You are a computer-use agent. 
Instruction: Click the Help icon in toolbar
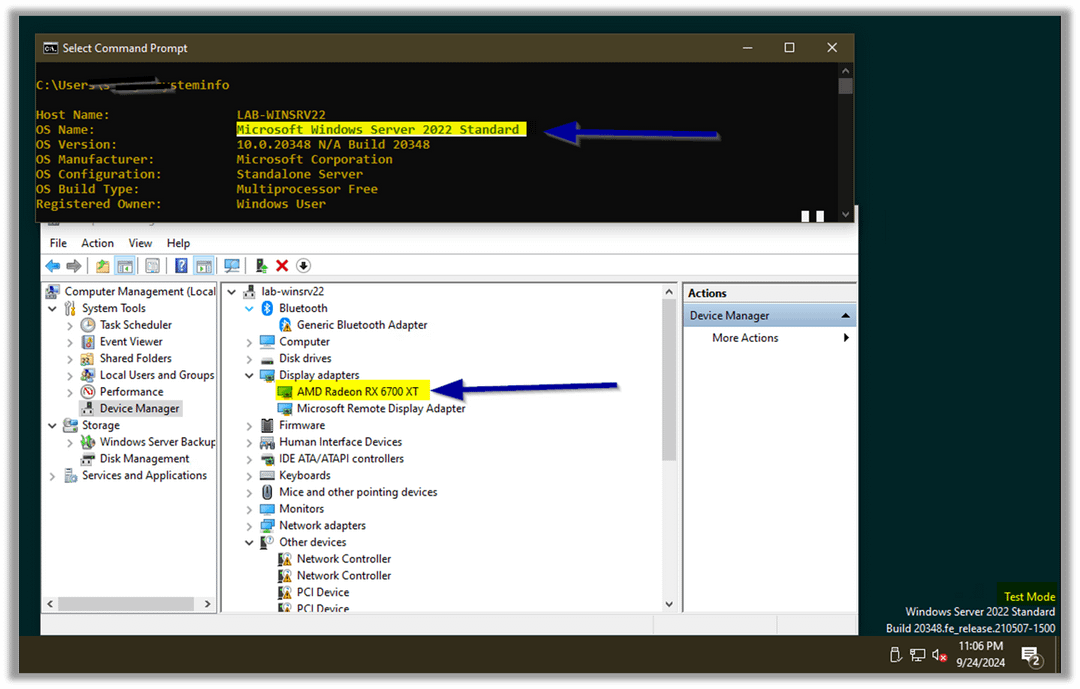coord(181,266)
